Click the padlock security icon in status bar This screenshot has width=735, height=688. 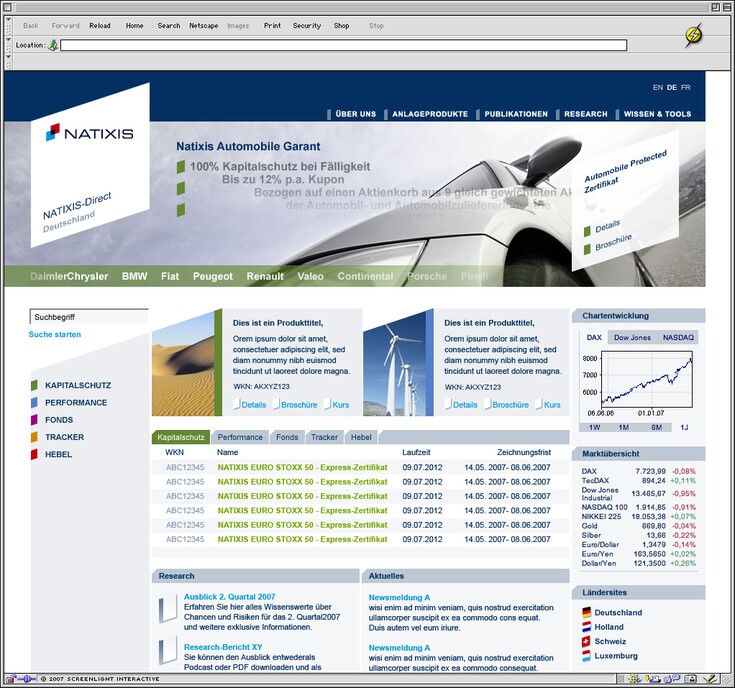[10, 679]
